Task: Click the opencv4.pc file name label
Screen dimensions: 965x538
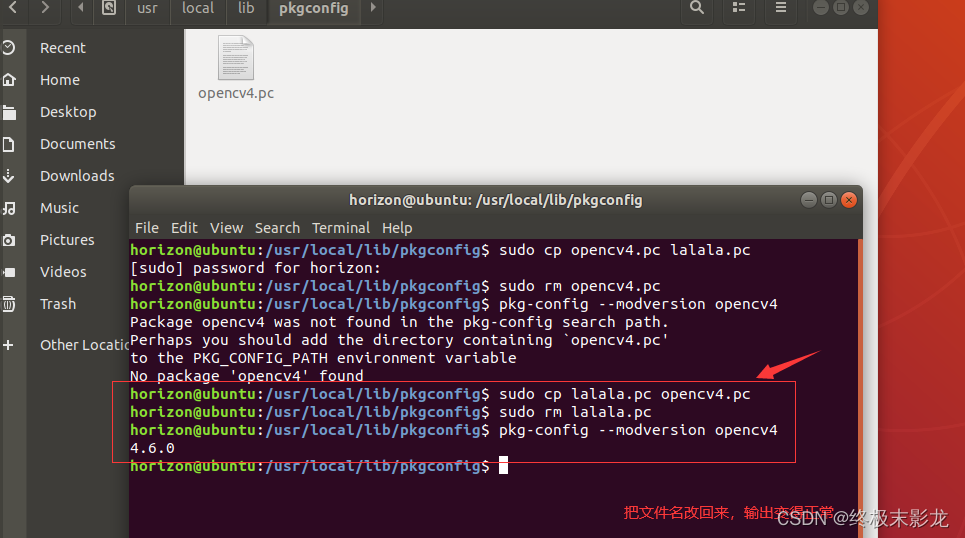Action: pyautogui.click(x=236, y=94)
